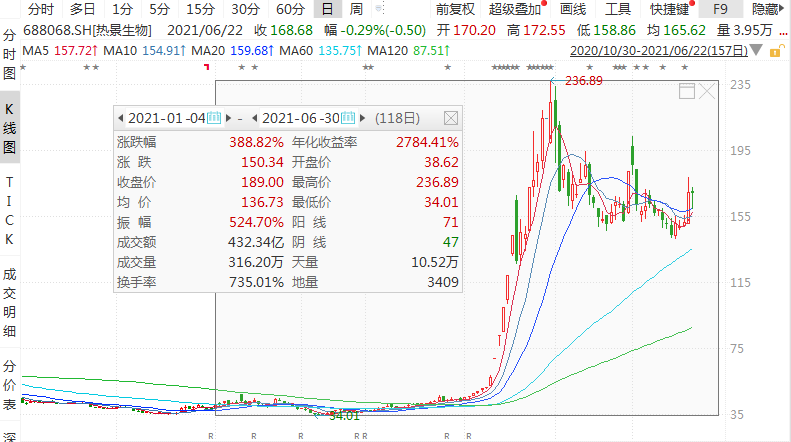Click the 年化收益率 2784.41% value

pyautogui.click(x=427, y=142)
